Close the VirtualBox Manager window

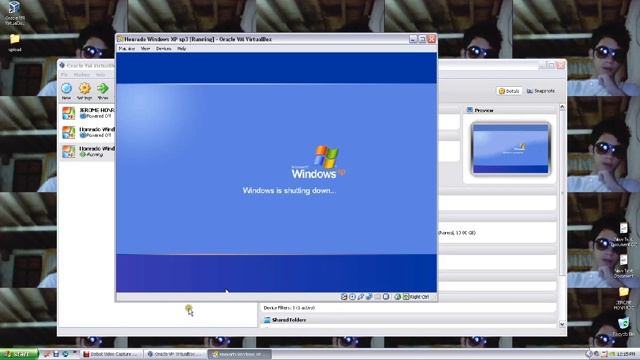(561, 65)
